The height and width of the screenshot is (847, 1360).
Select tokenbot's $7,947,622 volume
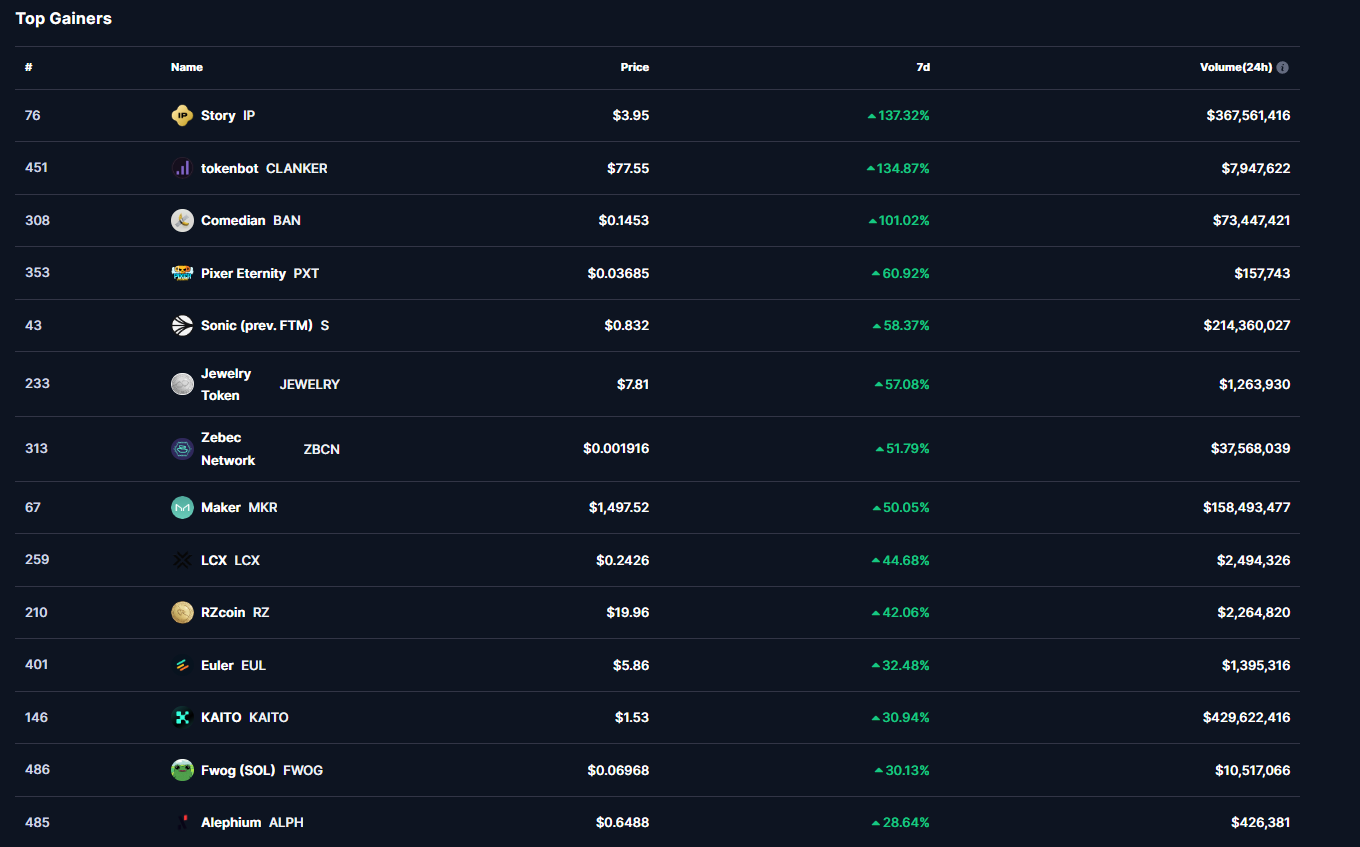click(1256, 168)
